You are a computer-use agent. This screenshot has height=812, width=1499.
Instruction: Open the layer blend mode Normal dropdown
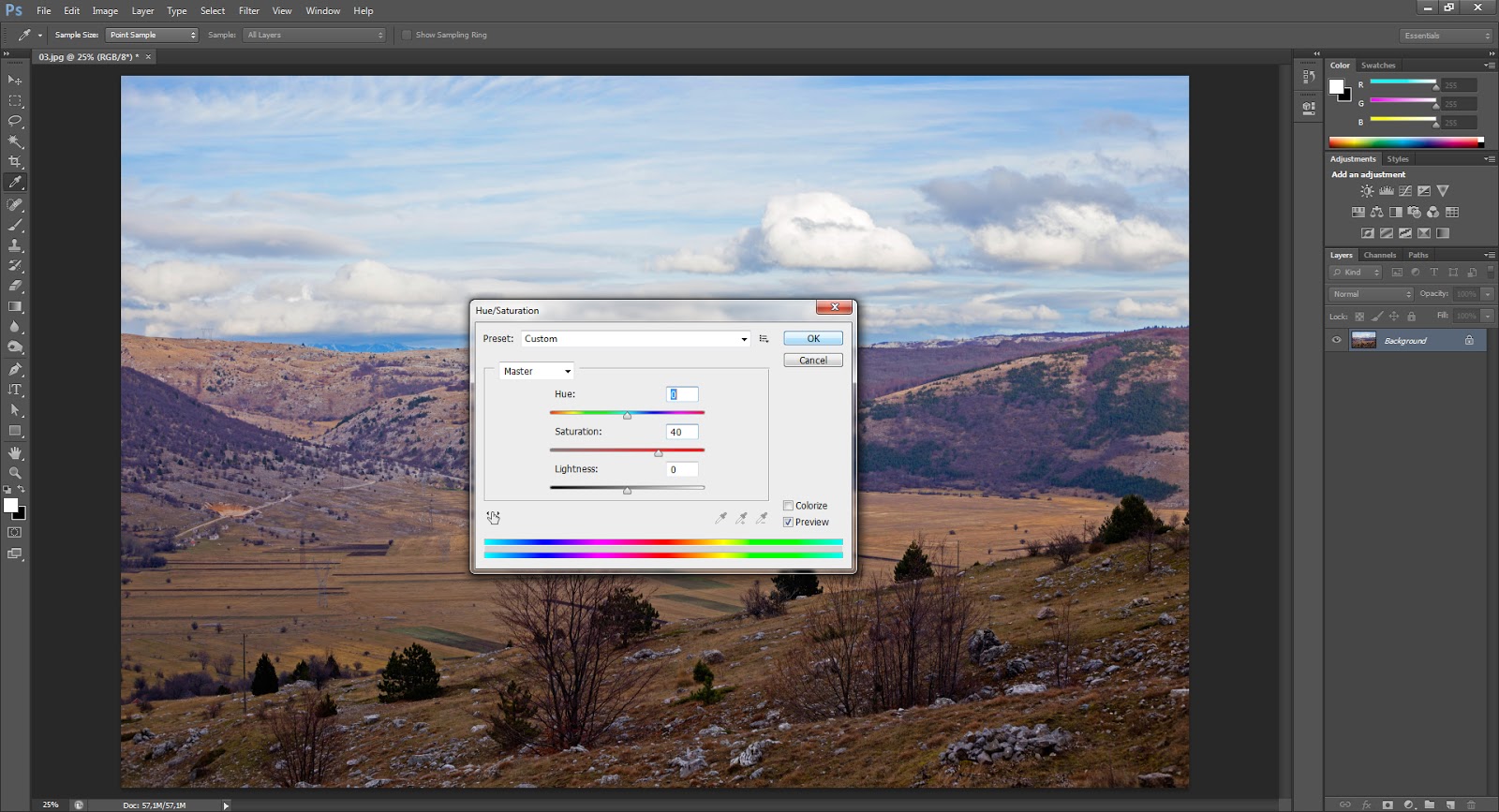[1371, 294]
